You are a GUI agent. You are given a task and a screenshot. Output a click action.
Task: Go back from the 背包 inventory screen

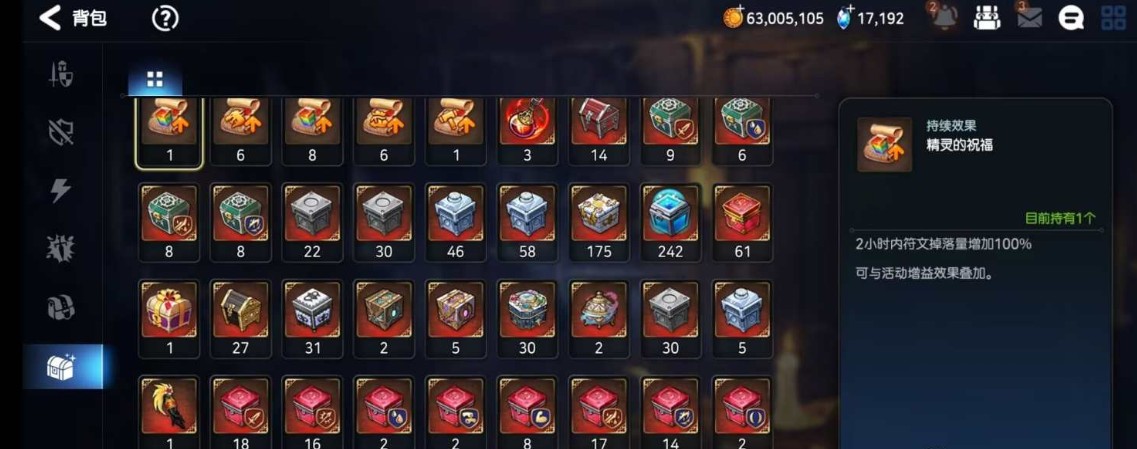click(50, 18)
